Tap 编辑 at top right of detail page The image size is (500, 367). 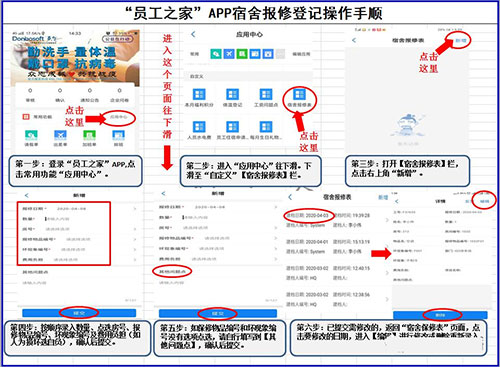[484, 201]
